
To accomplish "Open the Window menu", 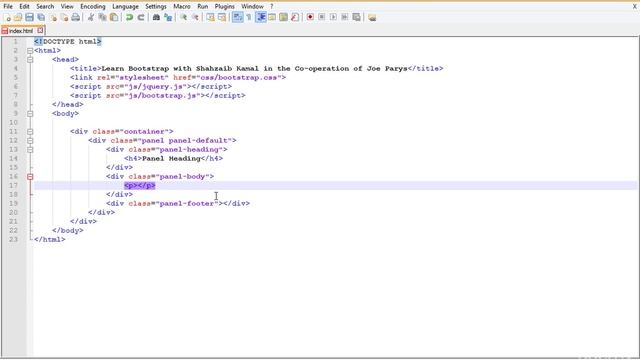I will coord(252,7).
